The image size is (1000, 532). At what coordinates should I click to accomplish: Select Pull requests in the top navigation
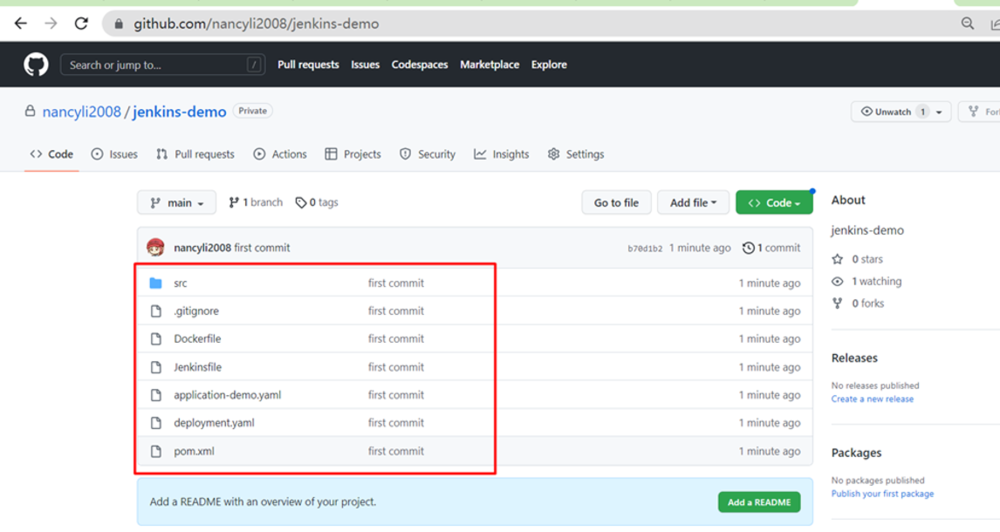click(308, 65)
